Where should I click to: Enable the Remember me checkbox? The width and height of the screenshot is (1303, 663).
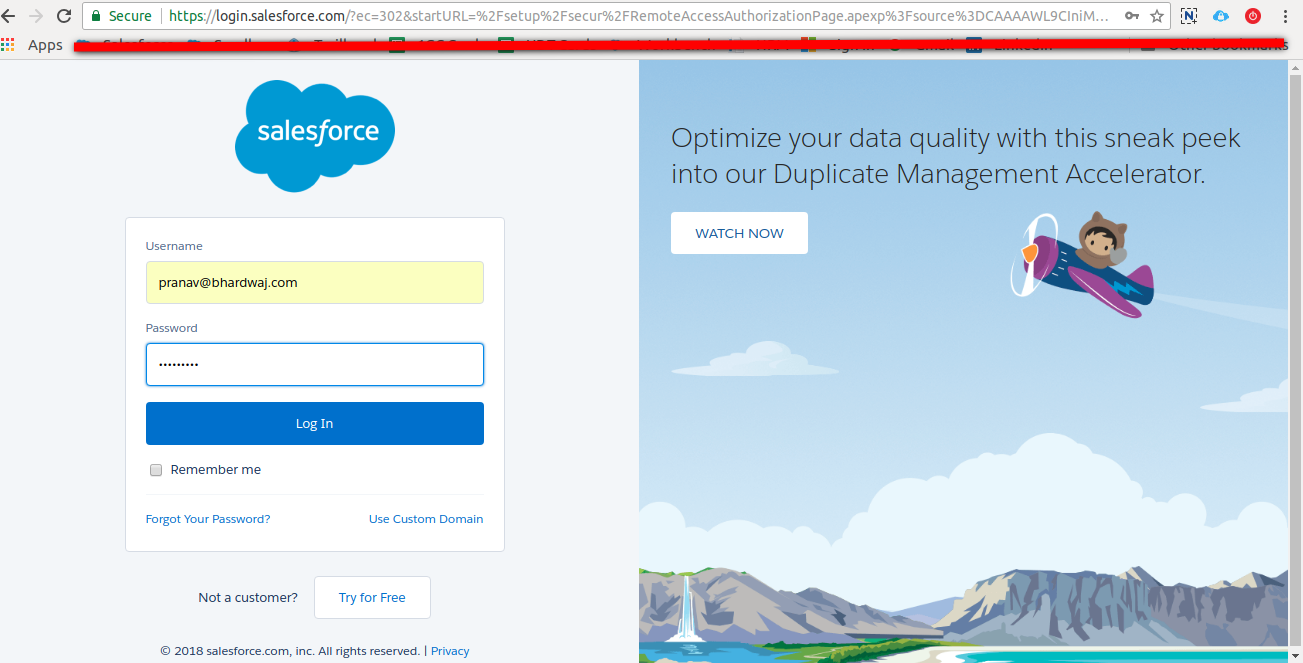156,470
